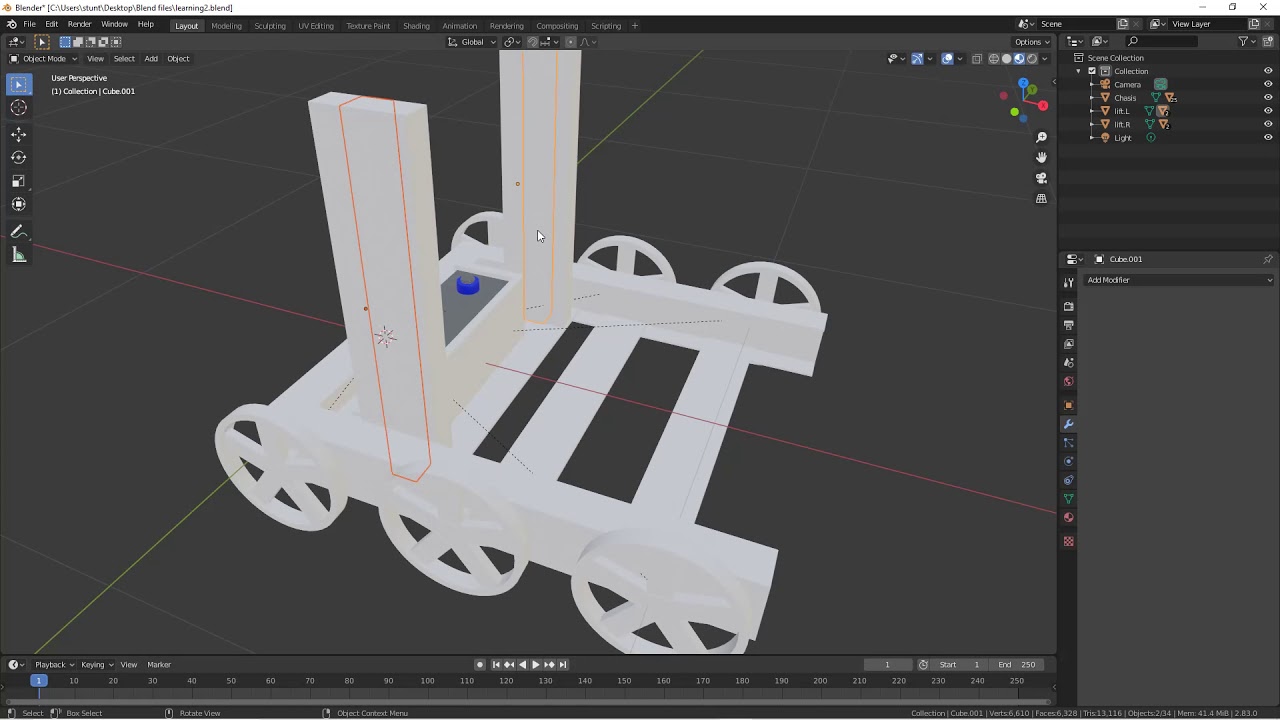Screen dimensions: 1280x720
Task: Open the Add menu in the viewport header
Action: (151, 59)
